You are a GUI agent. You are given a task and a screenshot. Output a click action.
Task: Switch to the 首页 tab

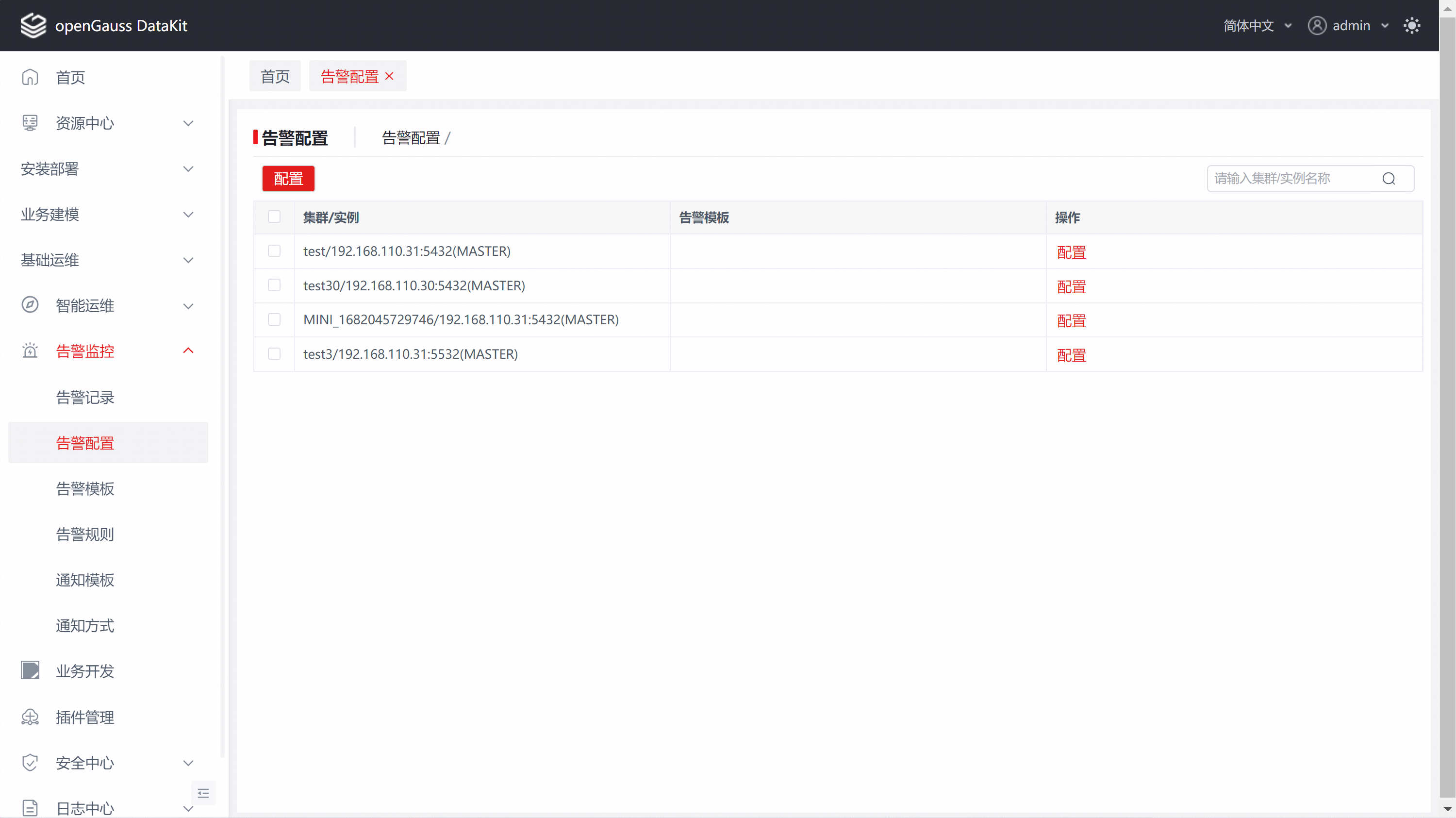click(275, 76)
